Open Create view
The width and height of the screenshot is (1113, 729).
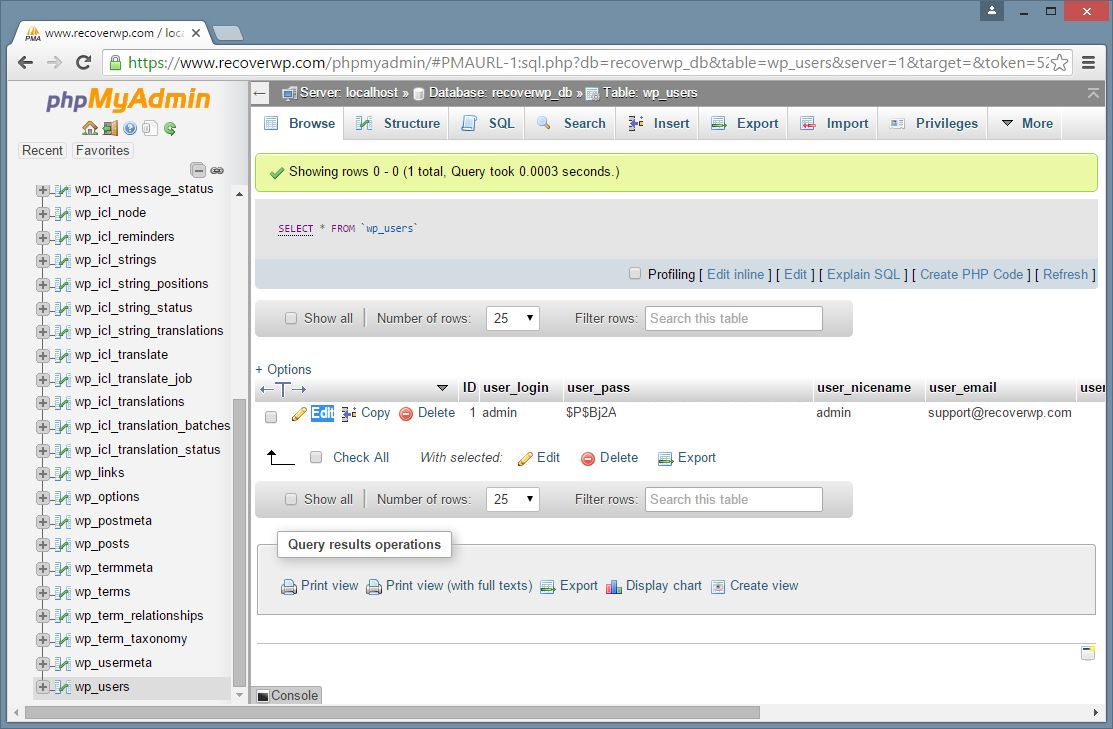point(755,586)
